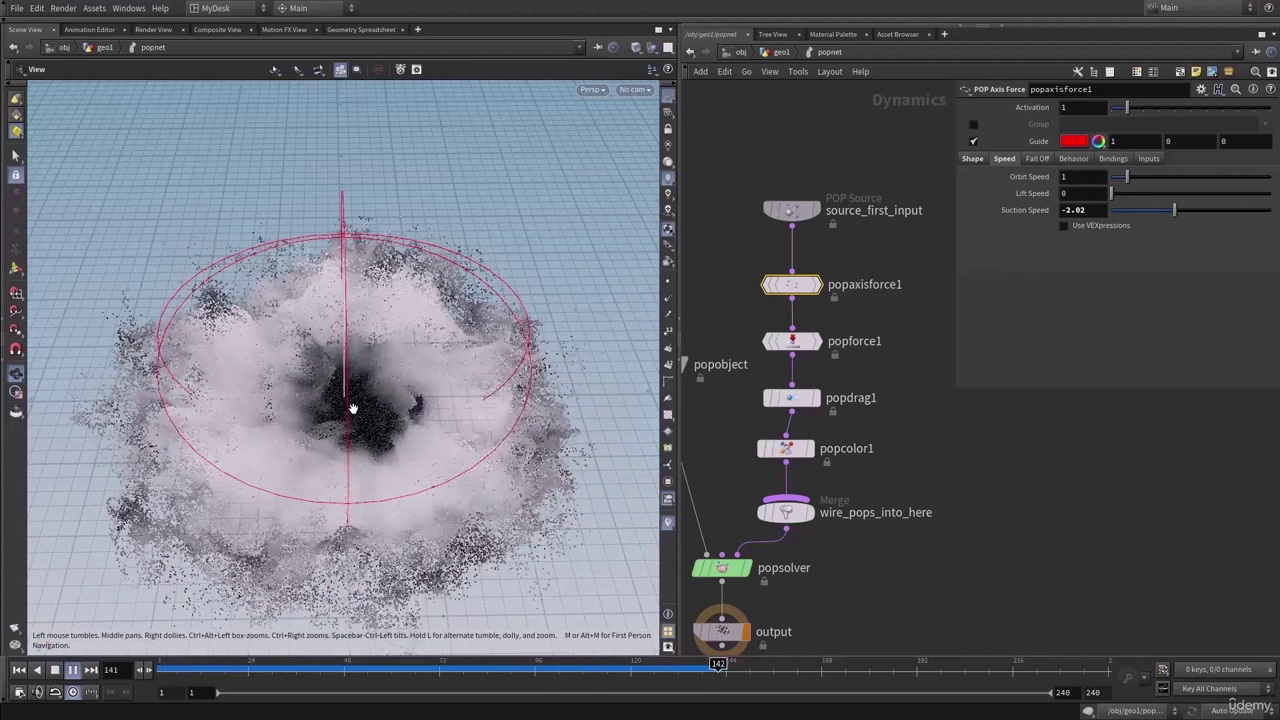Enable Use VEXpressions checkbox
The height and width of the screenshot is (720, 1280).
point(1064,226)
